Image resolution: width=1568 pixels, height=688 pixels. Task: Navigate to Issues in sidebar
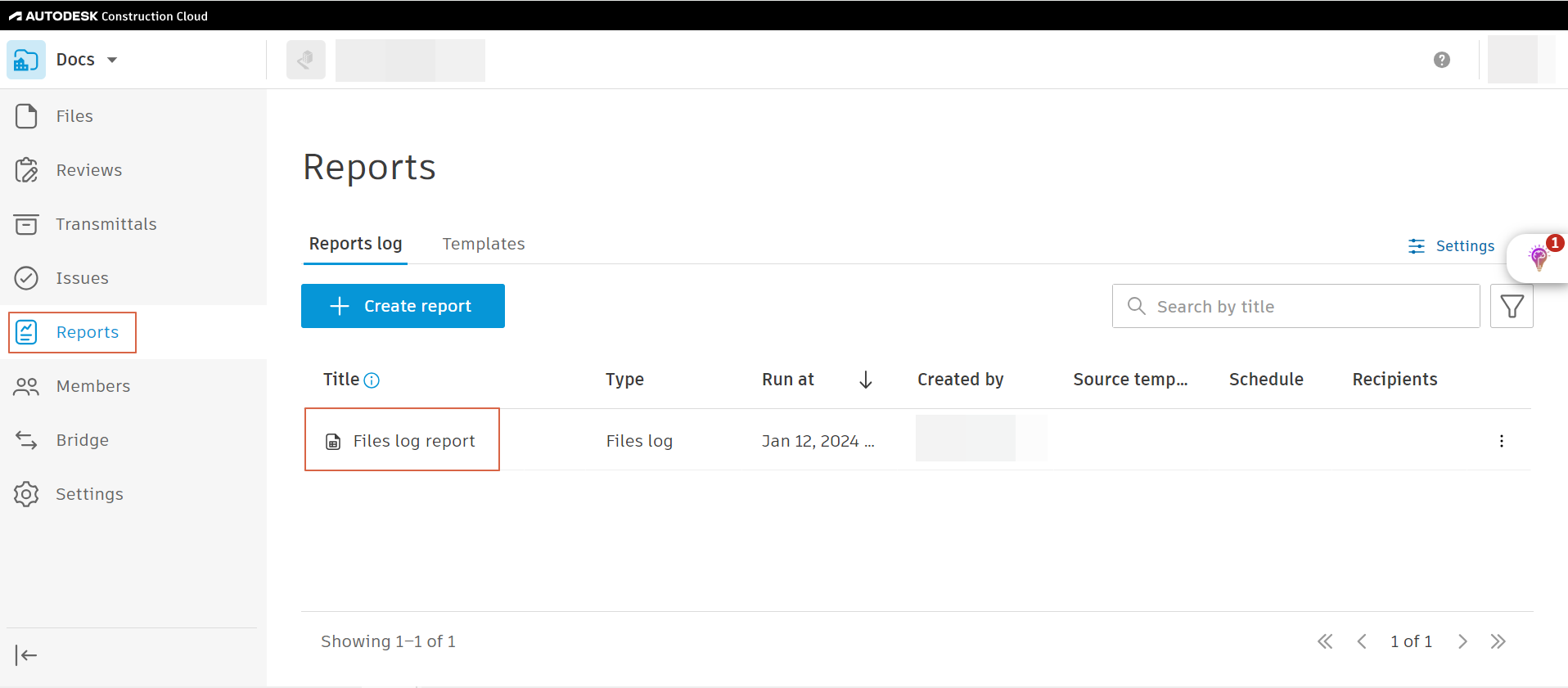pyautogui.click(x=82, y=278)
